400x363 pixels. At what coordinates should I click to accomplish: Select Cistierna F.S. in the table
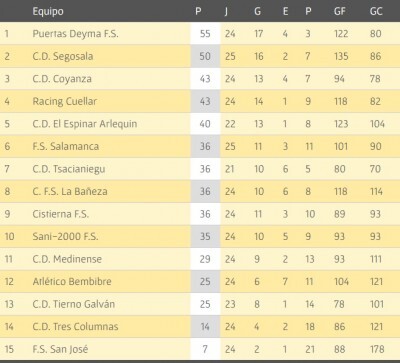tap(61, 214)
